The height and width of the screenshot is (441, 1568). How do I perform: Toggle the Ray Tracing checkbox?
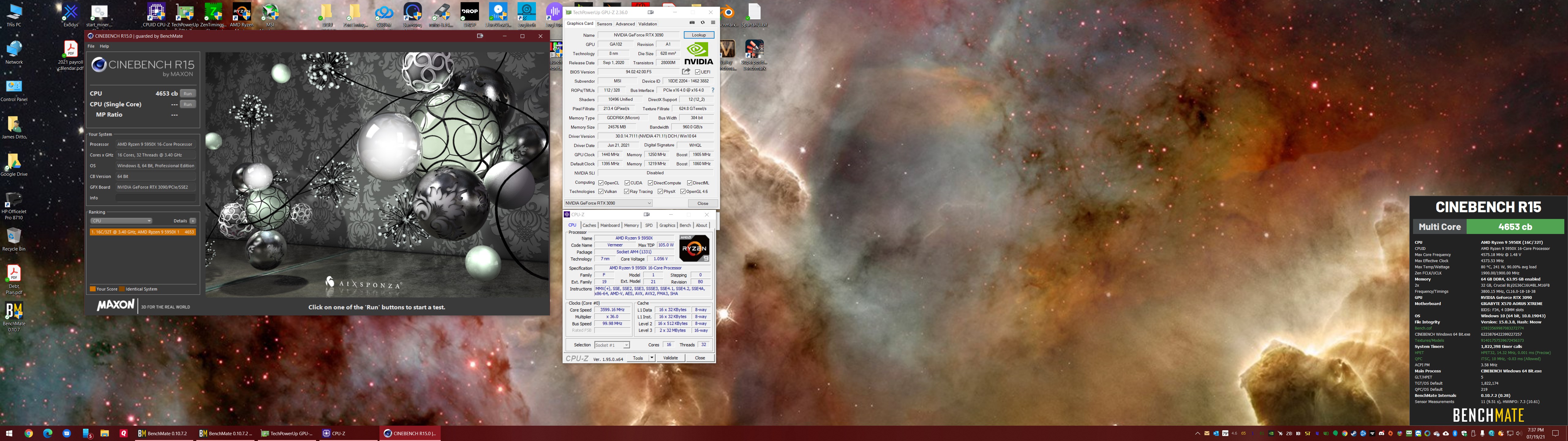(x=627, y=191)
